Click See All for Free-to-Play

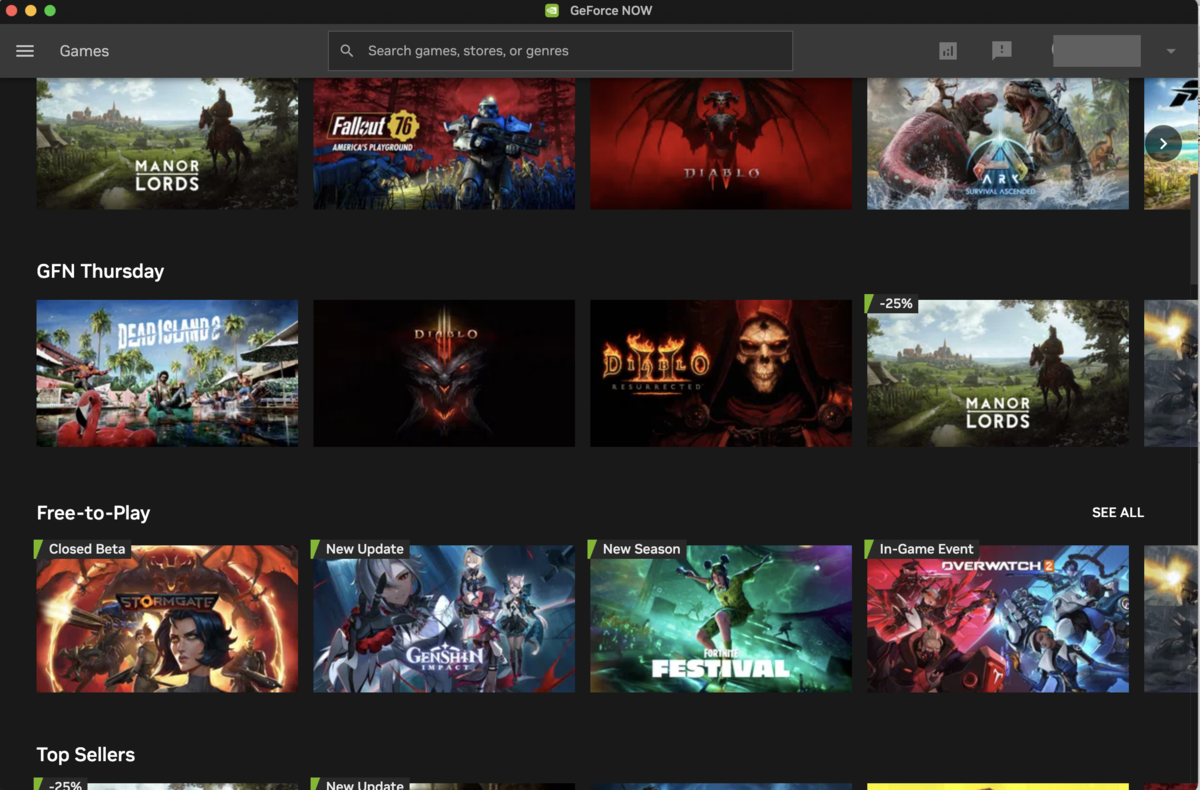(1118, 512)
